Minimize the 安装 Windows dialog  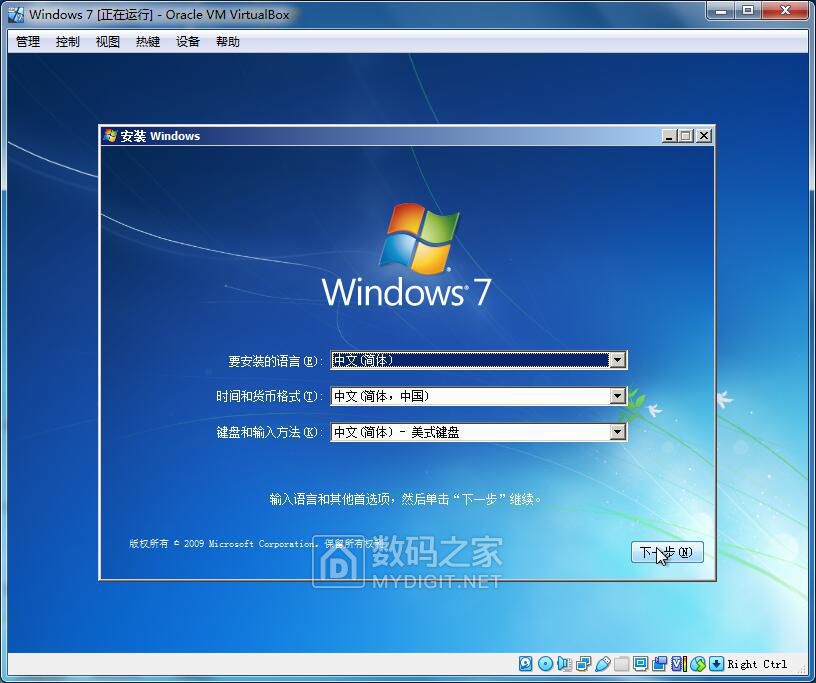coord(669,136)
